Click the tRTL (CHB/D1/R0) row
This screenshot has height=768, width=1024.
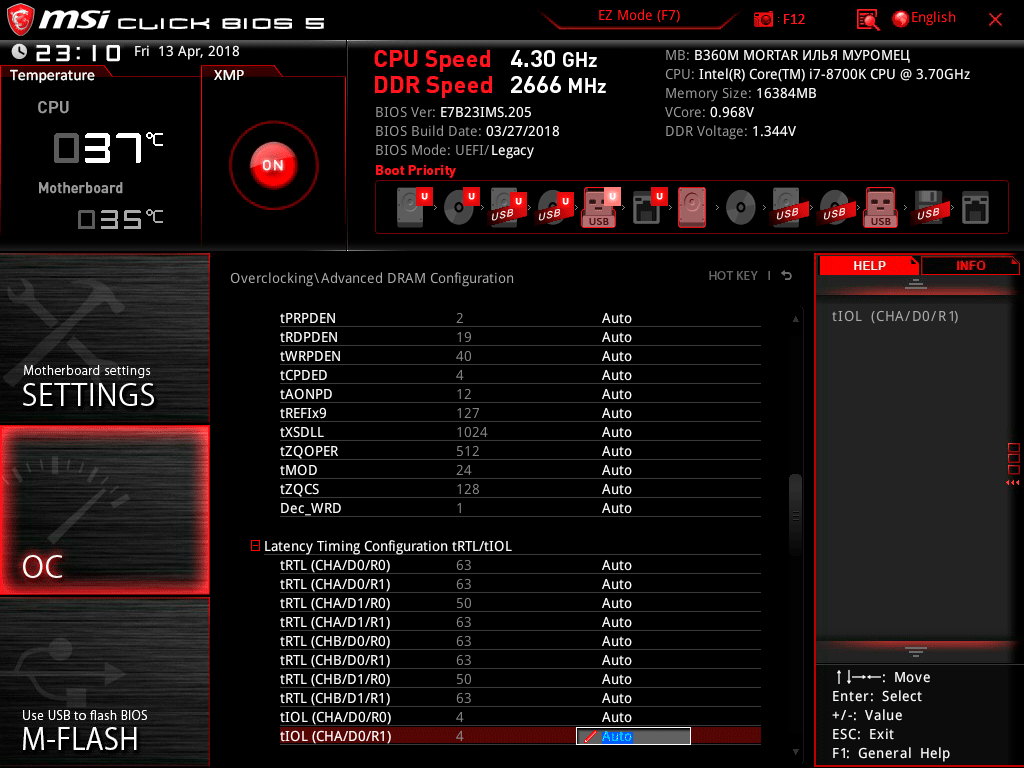[520, 679]
